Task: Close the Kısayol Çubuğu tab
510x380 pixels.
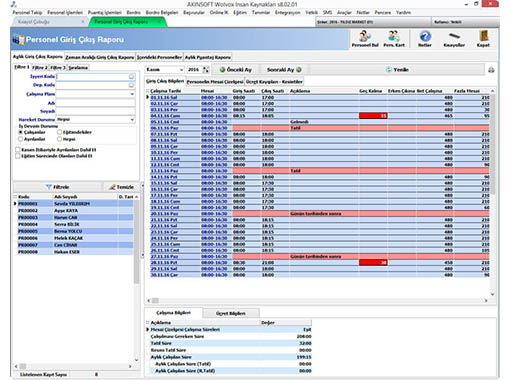Action: click(83, 22)
